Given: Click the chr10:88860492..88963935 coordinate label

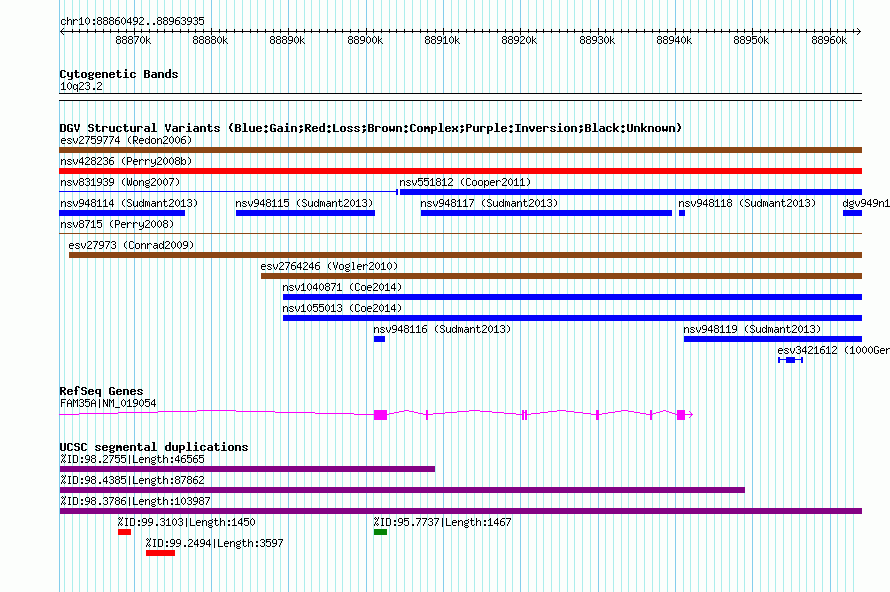Looking at the screenshot, I should [132, 21].
